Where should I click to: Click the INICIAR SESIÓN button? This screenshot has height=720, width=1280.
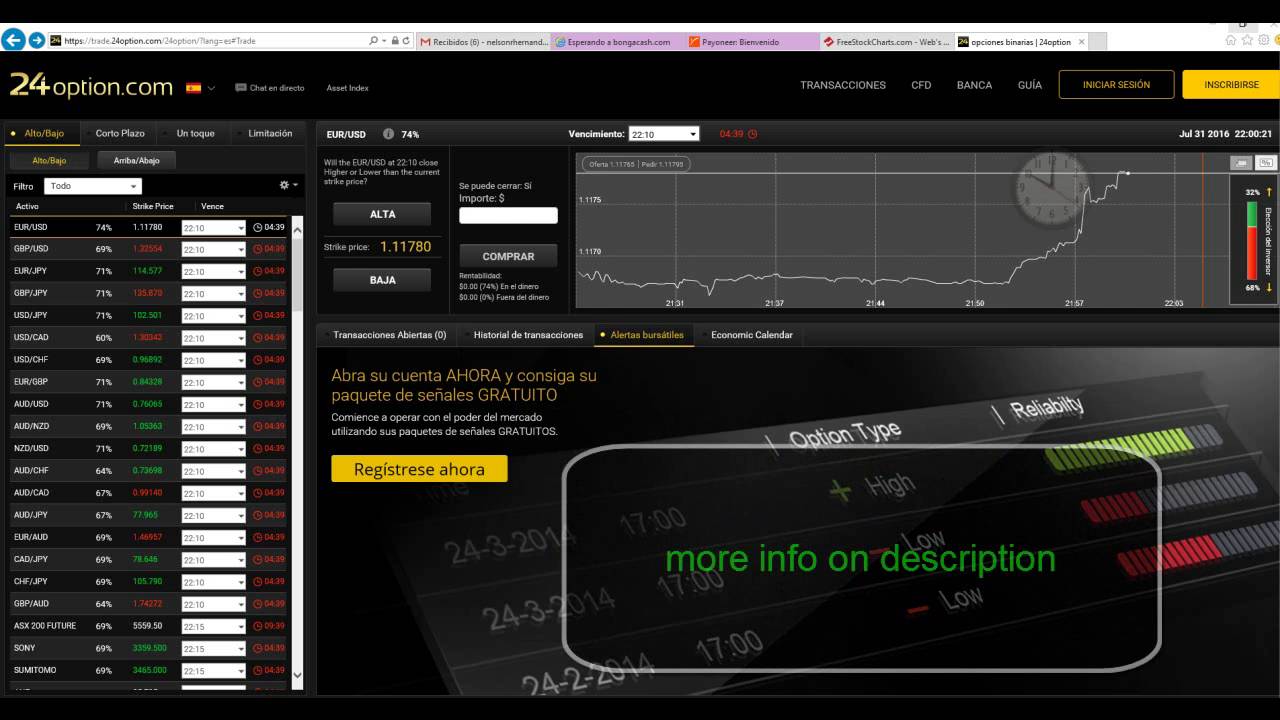1116,85
